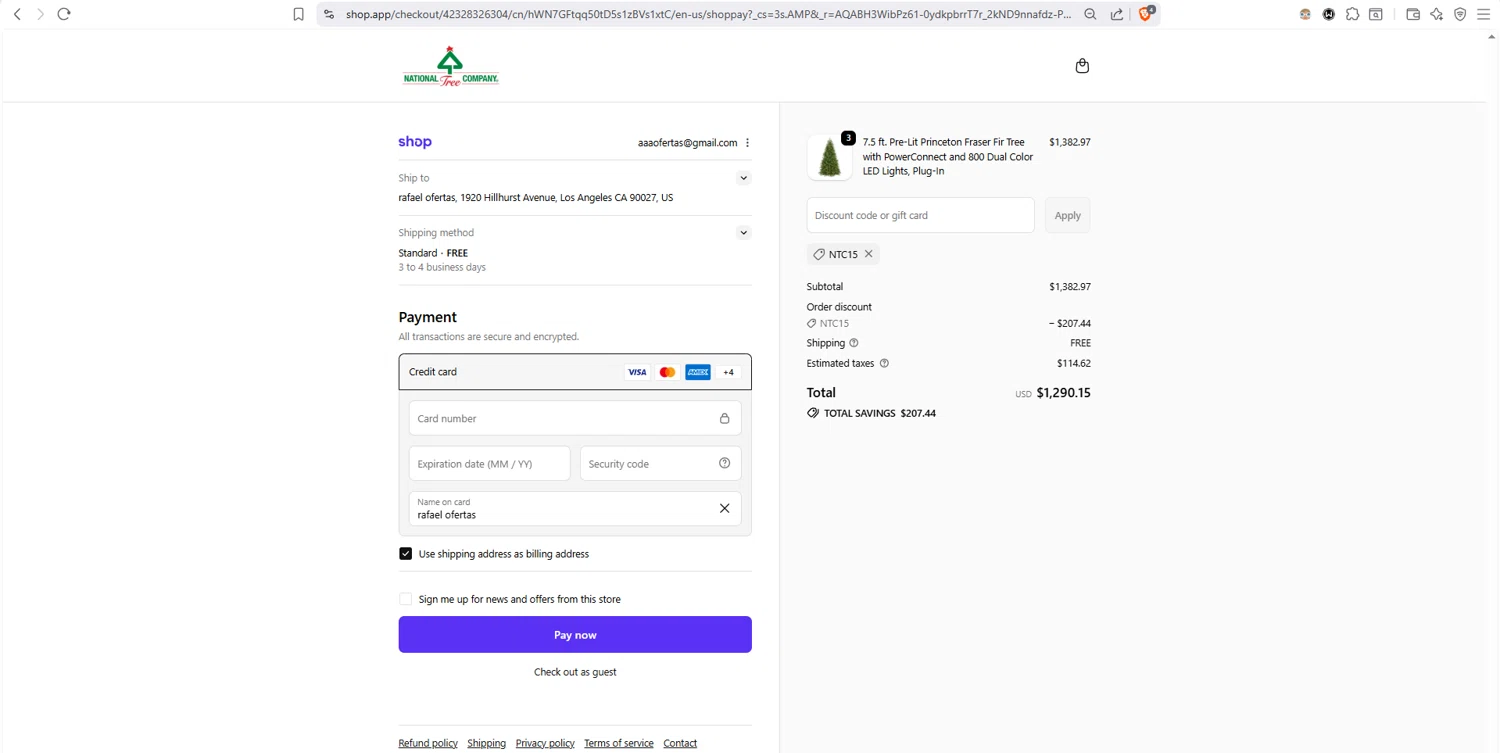1500x753 pixels.
Task: Check sign me up for news
Action: click(x=406, y=599)
